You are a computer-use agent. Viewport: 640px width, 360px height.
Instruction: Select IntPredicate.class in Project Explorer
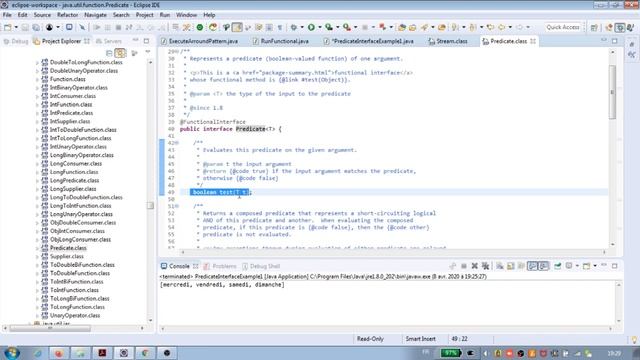tap(71, 113)
